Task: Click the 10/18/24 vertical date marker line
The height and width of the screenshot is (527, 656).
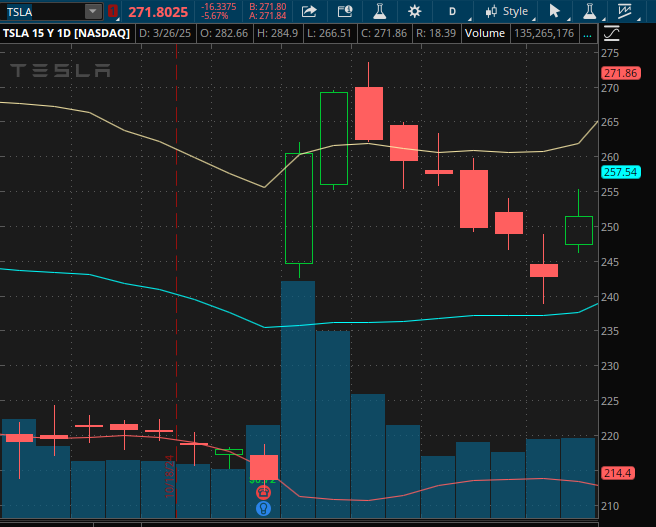Action: click(x=176, y=300)
